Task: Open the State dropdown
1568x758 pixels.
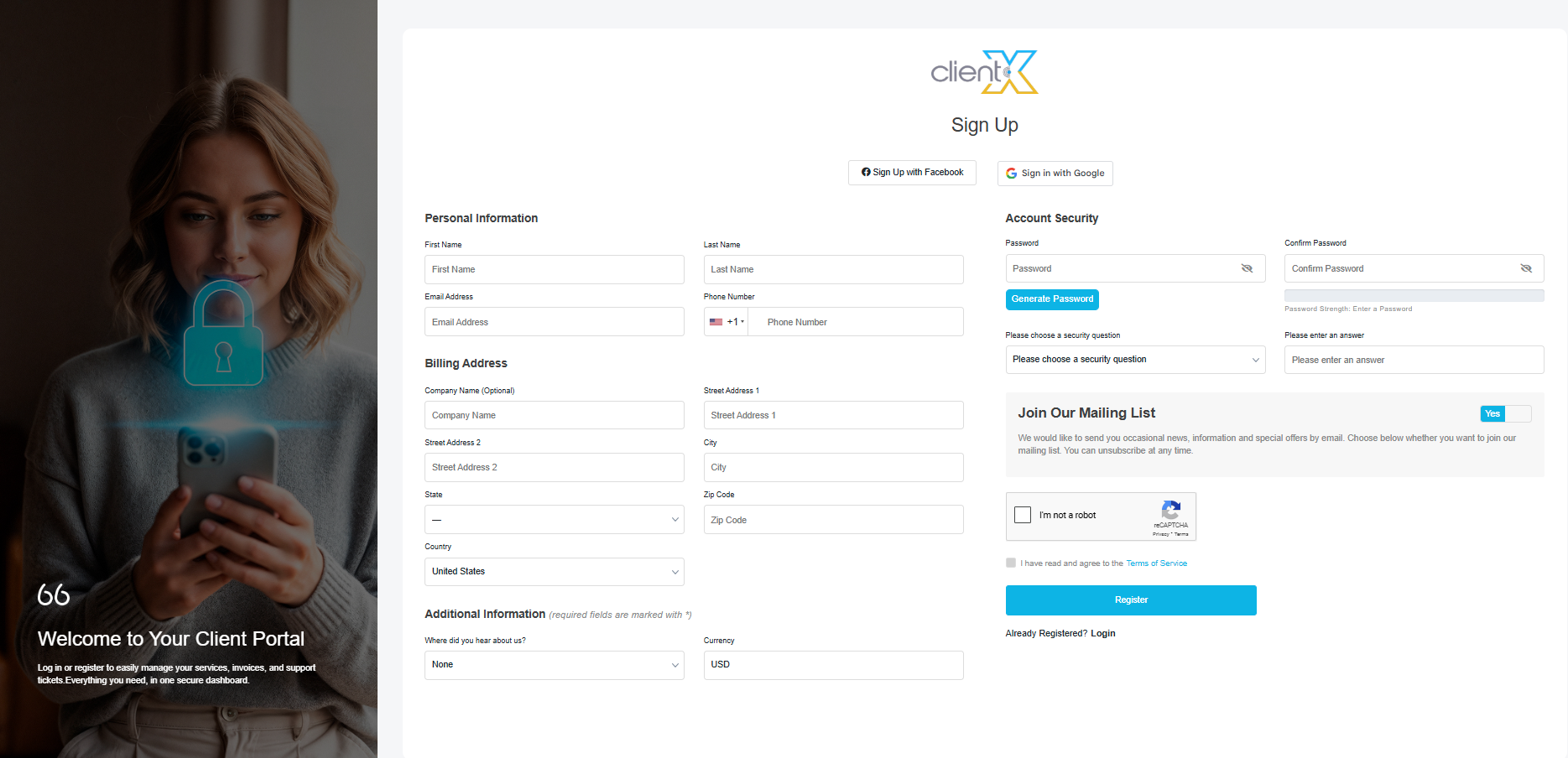Action: tap(554, 520)
